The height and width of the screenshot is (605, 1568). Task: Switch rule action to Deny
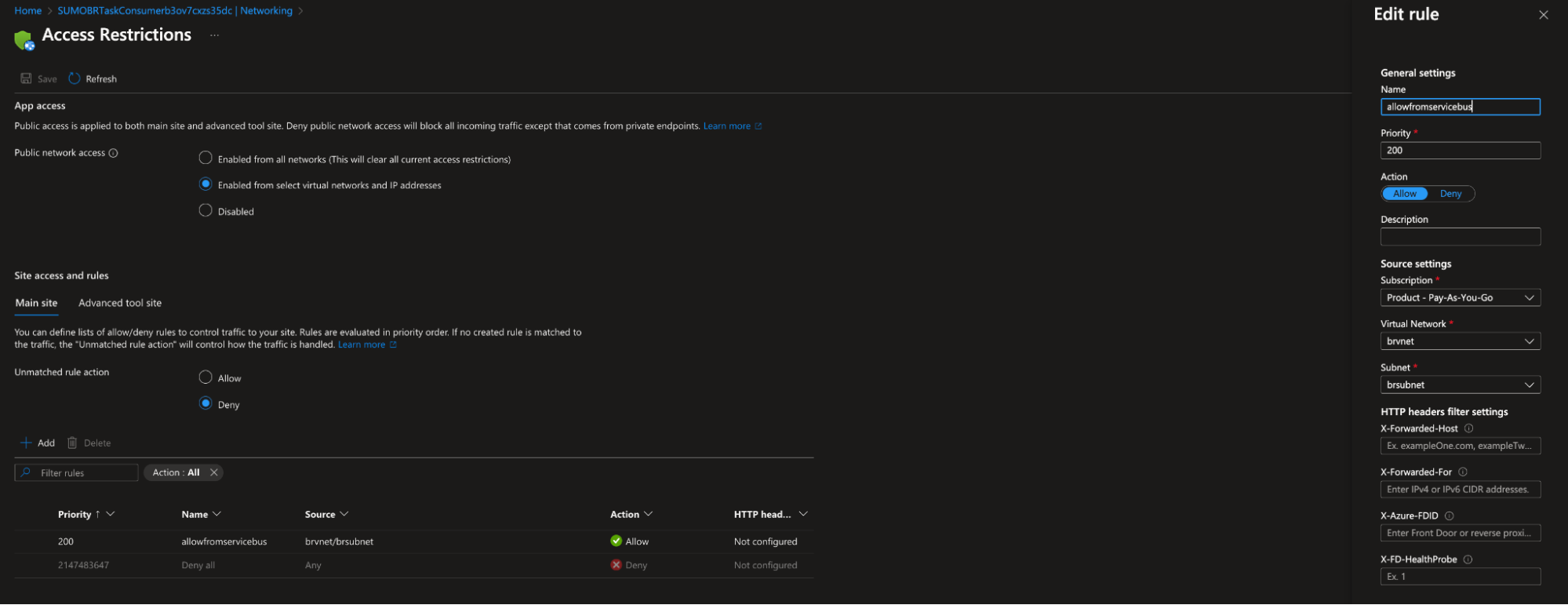click(x=1450, y=194)
